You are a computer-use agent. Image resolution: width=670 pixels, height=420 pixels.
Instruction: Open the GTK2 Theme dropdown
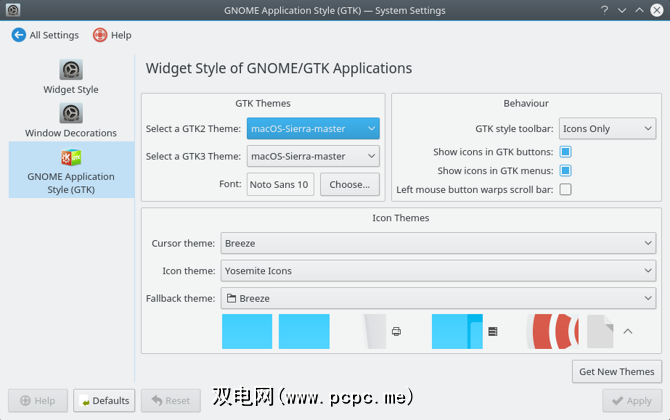(x=313, y=129)
